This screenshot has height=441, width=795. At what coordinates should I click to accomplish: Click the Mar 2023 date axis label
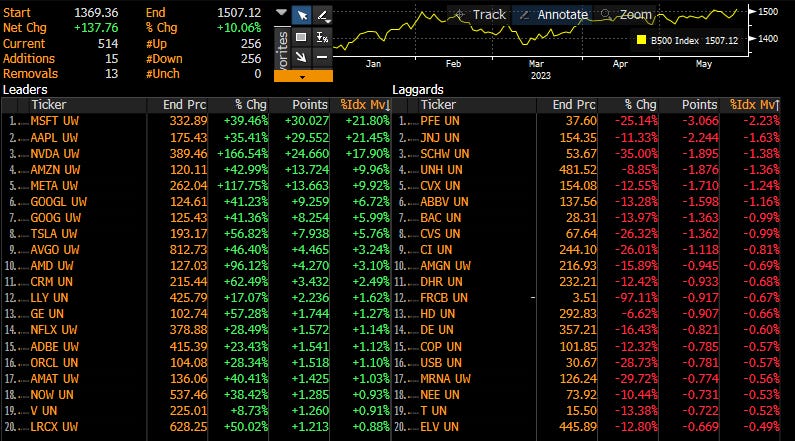point(539,70)
